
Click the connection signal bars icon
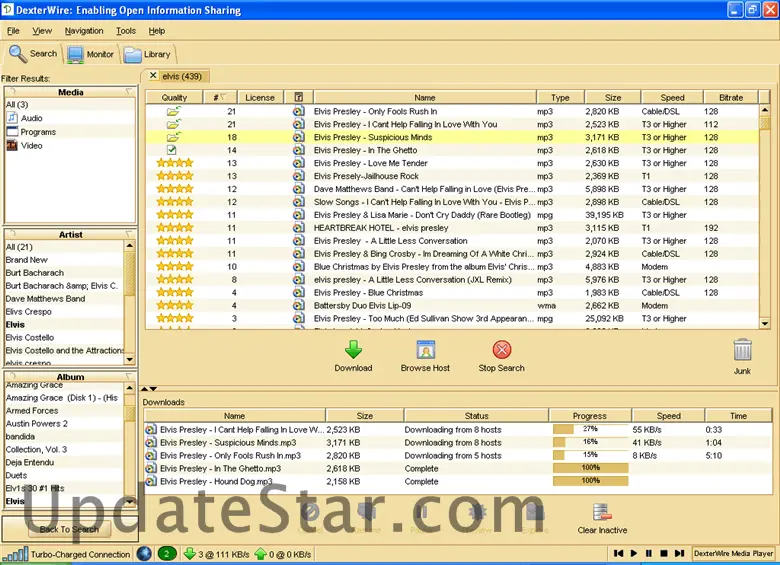[15, 554]
